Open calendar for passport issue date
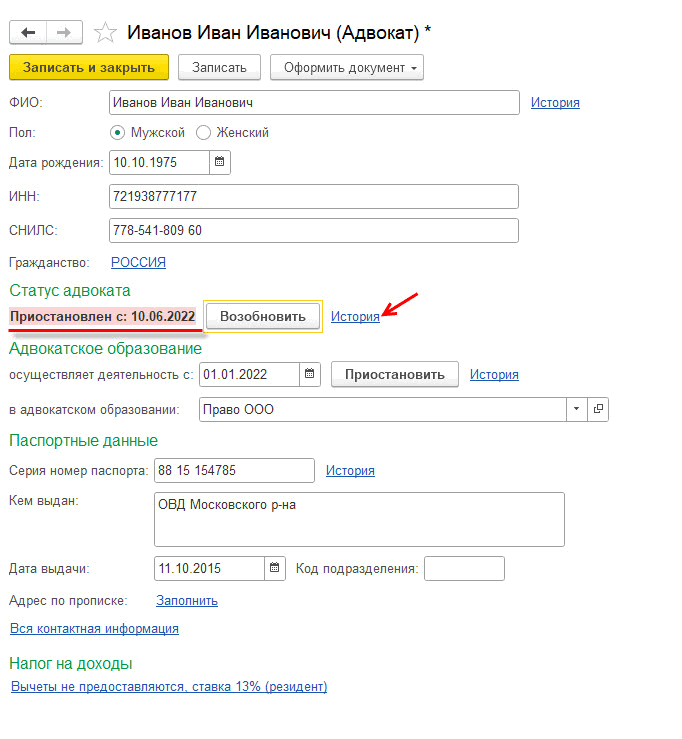This screenshot has width=682, height=739. [x=275, y=569]
